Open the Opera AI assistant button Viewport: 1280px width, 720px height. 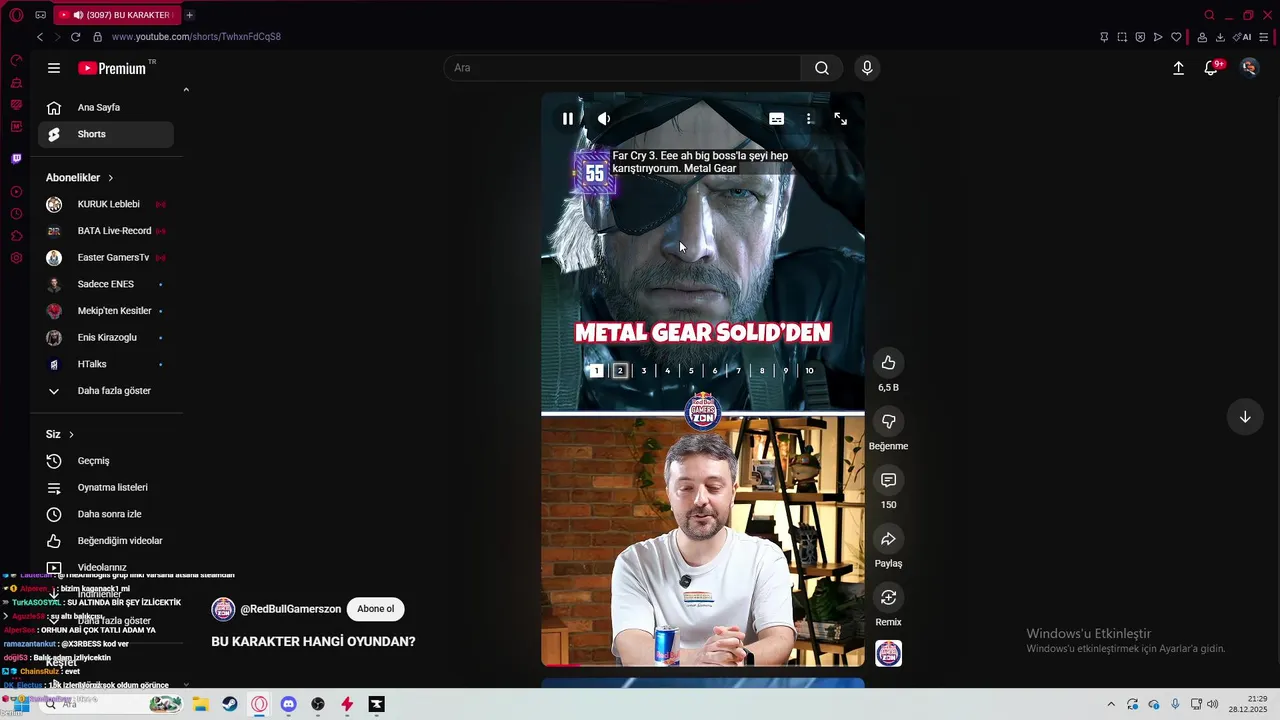pos(1242,37)
